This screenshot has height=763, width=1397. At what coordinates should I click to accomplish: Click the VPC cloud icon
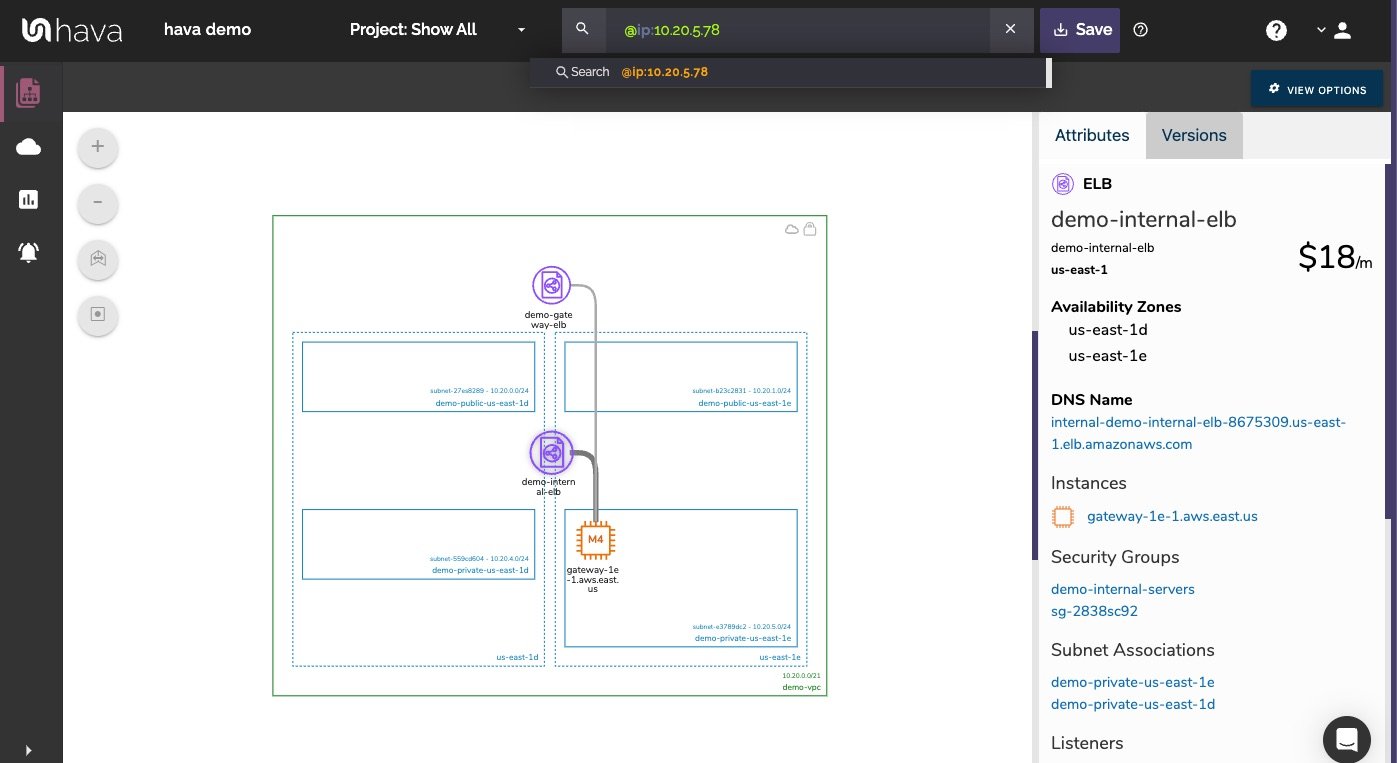pyautogui.click(x=792, y=230)
